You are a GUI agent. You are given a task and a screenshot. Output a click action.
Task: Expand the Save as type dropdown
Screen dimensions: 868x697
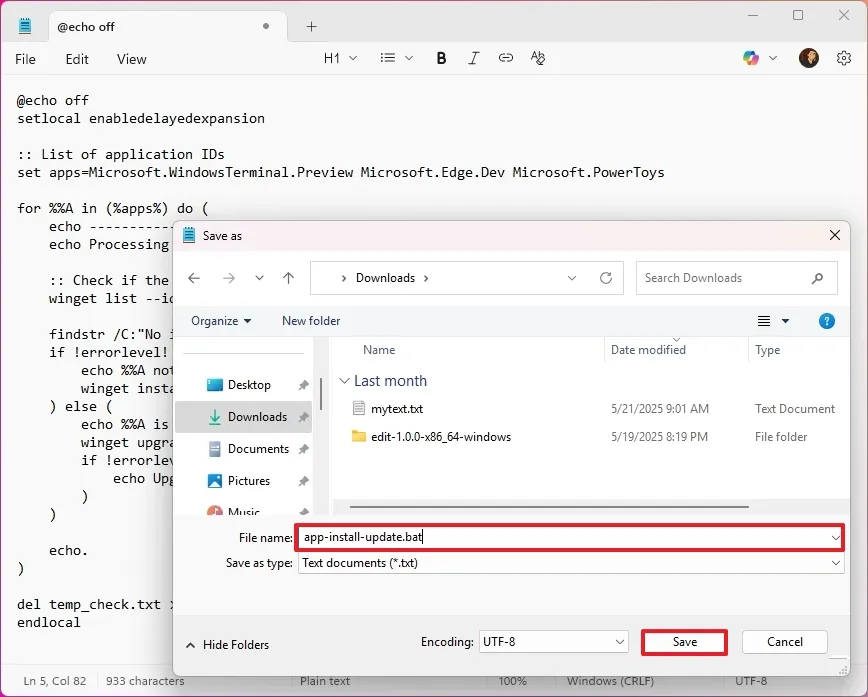(x=570, y=563)
